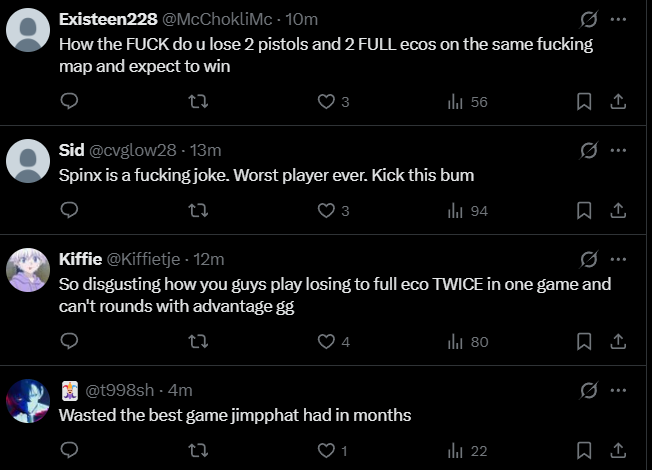This screenshot has height=470, width=652.
Task: Like Existeen228's tweet about pistols
Action: click(326, 101)
